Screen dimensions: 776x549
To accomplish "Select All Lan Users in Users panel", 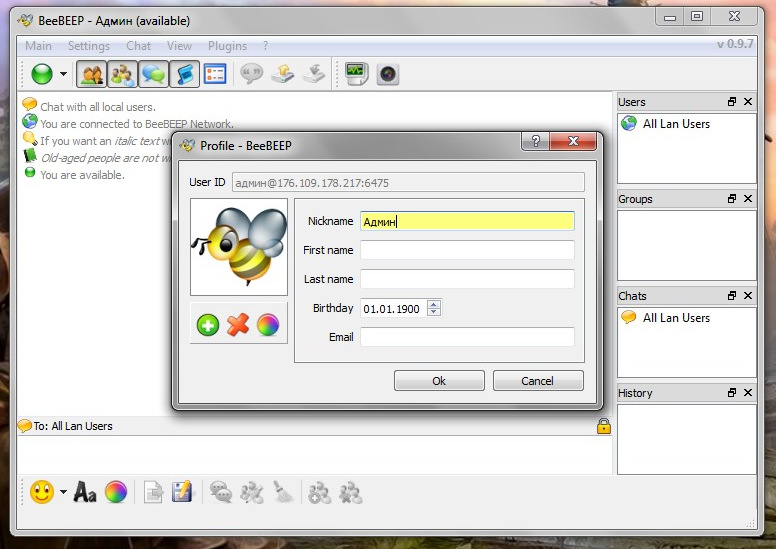I will [x=676, y=124].
